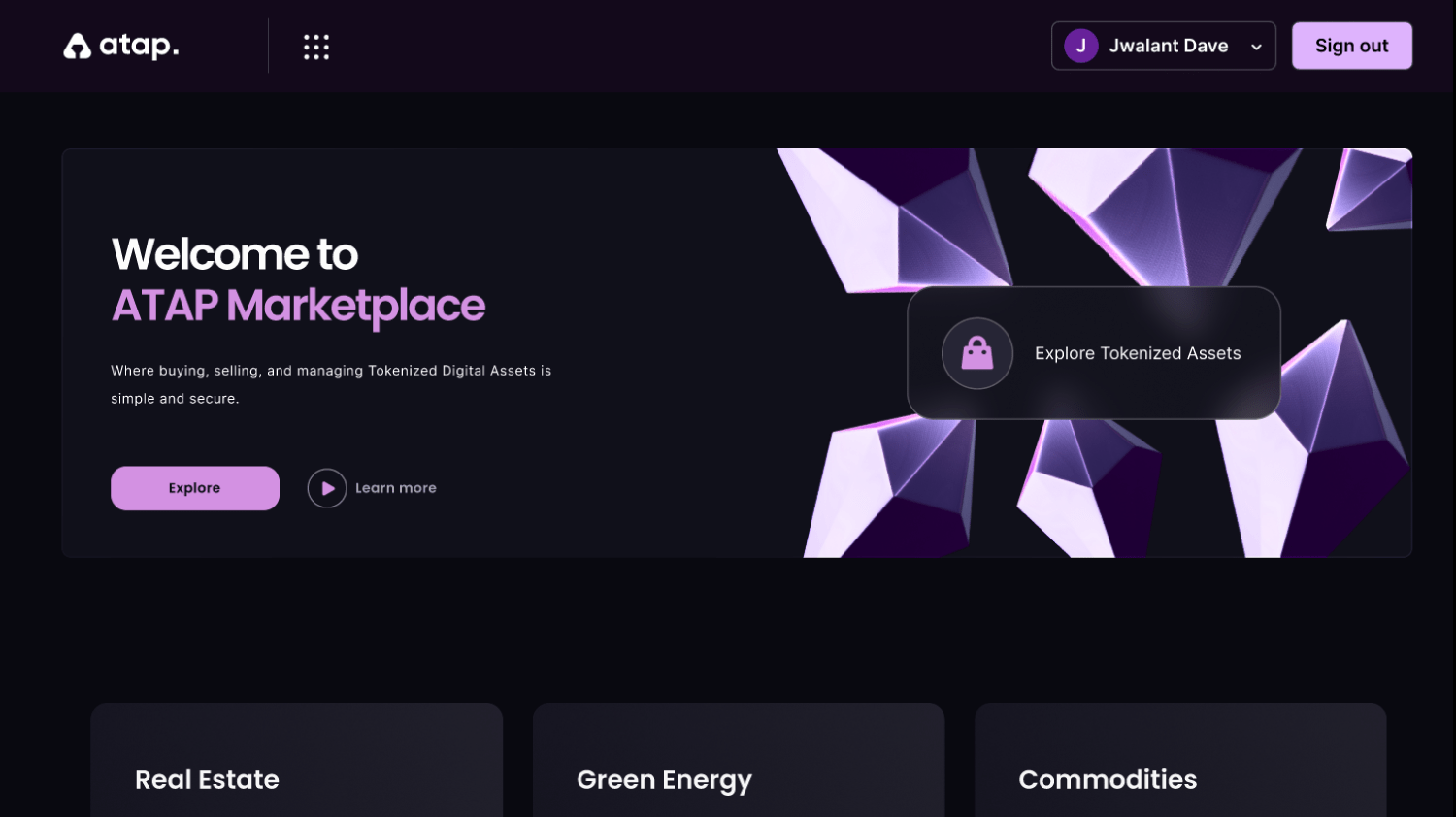
Task: Click the J user avatar
Action: pyautogui.click(x=1080, y=46)
